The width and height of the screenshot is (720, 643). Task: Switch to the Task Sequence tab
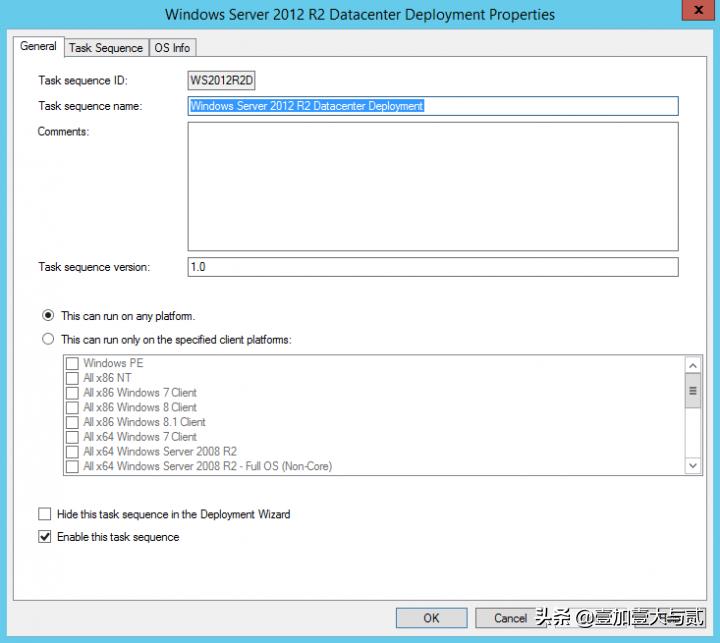pyautogui.click(x=107, y=48)
